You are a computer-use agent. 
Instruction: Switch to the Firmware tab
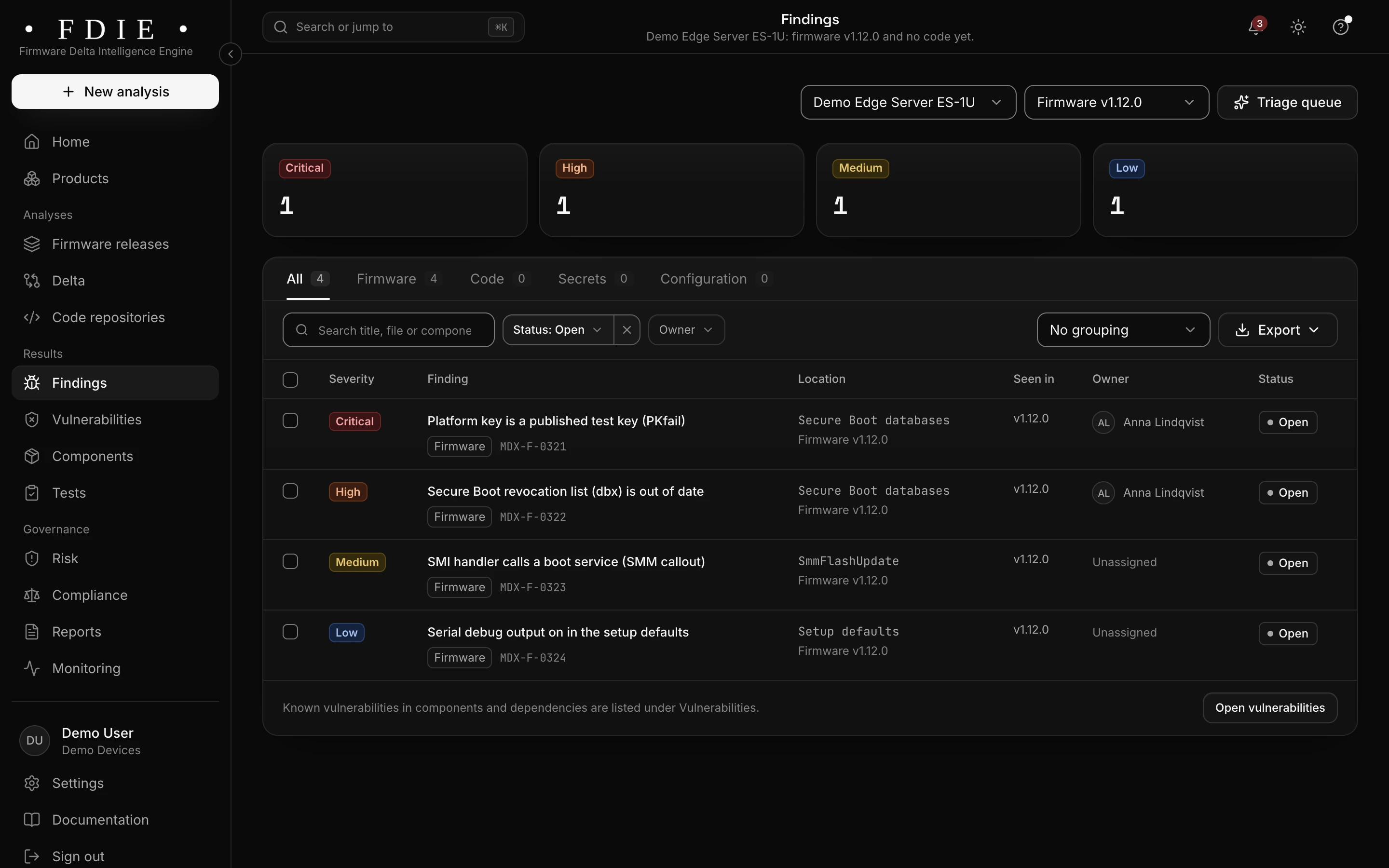[x=399, y=279]
